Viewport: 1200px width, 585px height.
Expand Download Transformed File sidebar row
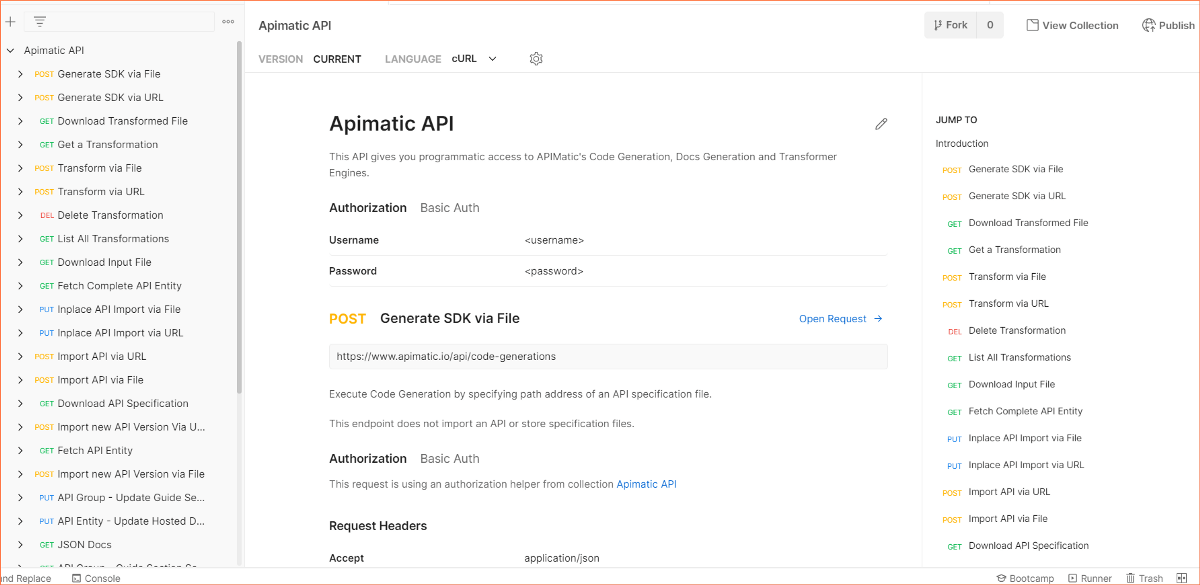[x=20, y=121]
